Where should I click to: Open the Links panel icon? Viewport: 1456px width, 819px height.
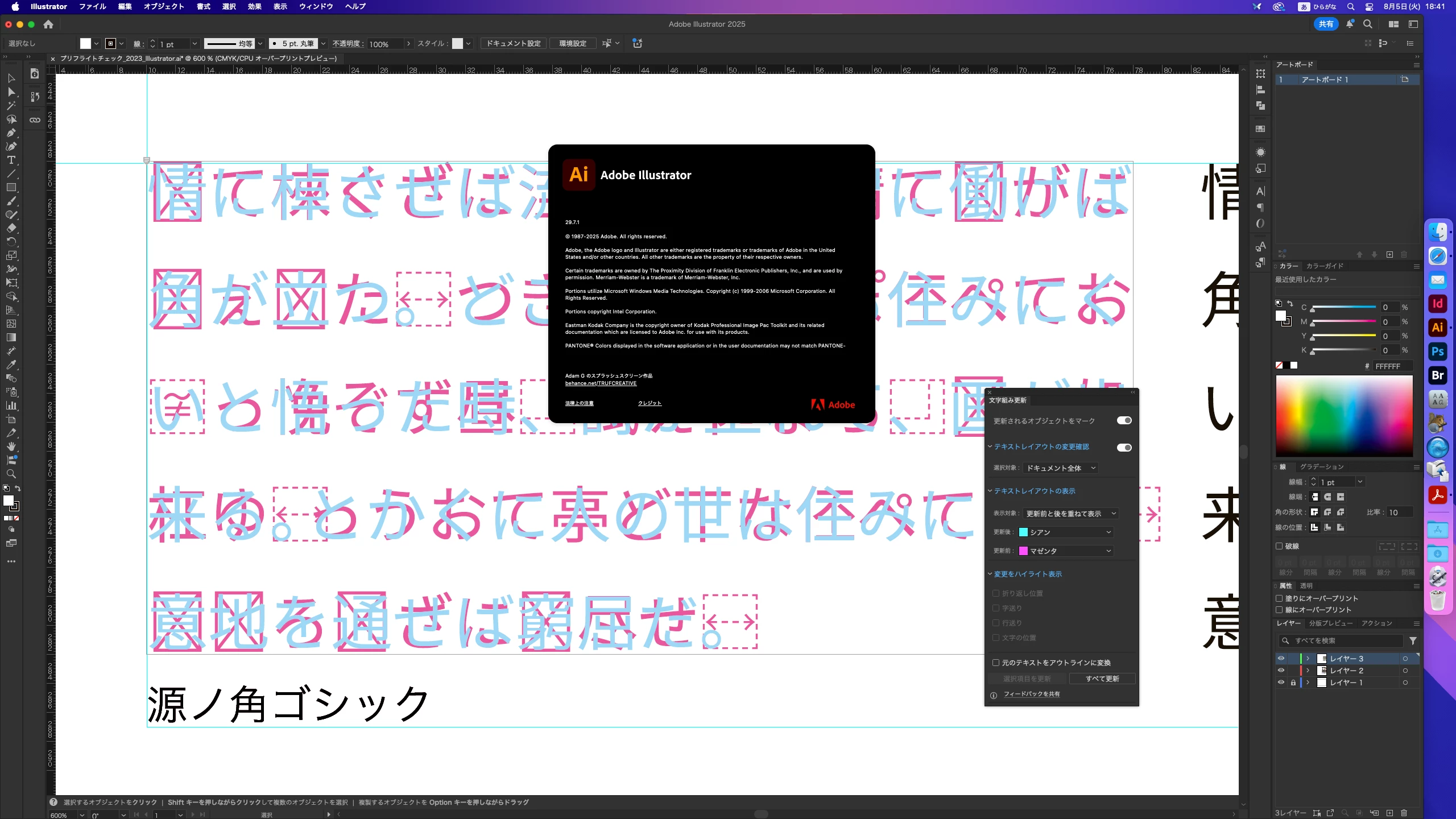pos(35,120)
